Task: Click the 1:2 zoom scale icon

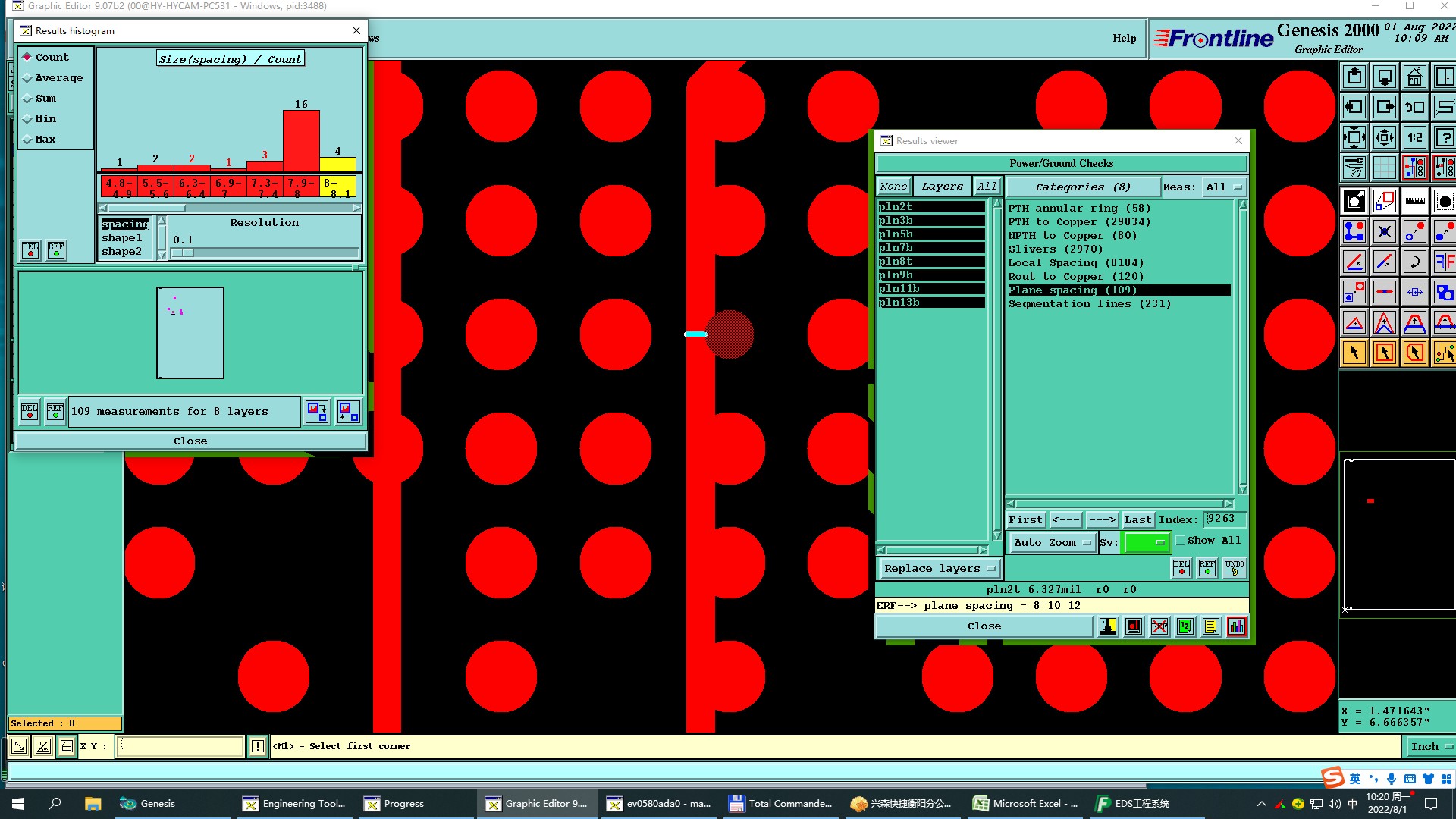Action: 1414,138
